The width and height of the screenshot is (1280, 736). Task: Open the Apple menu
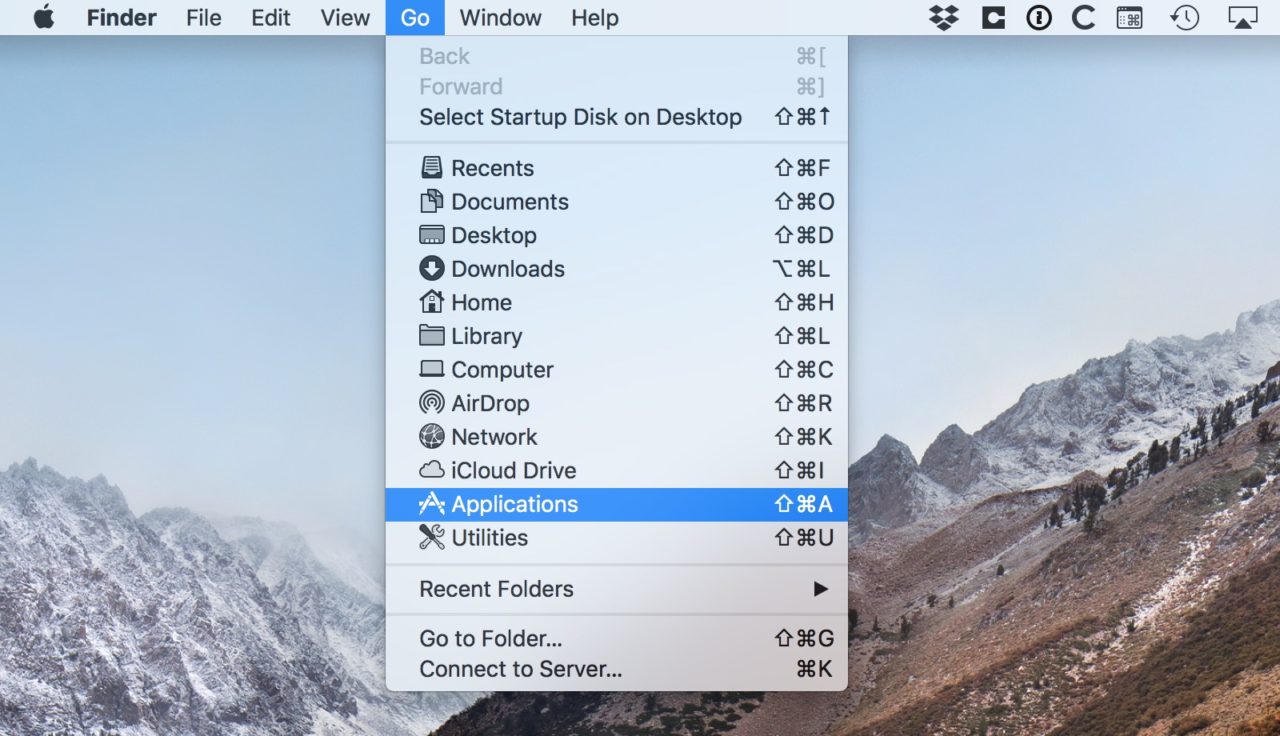pos(44,17)
